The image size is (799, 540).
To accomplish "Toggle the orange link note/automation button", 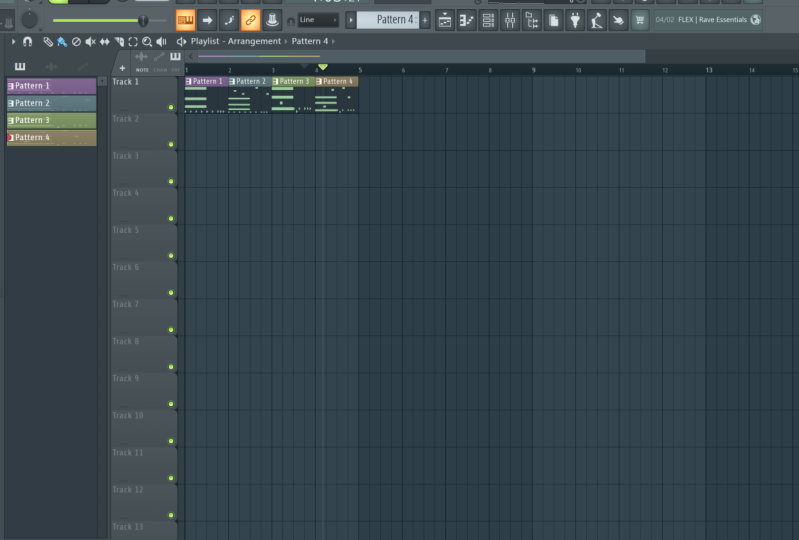I will (250, 20).
